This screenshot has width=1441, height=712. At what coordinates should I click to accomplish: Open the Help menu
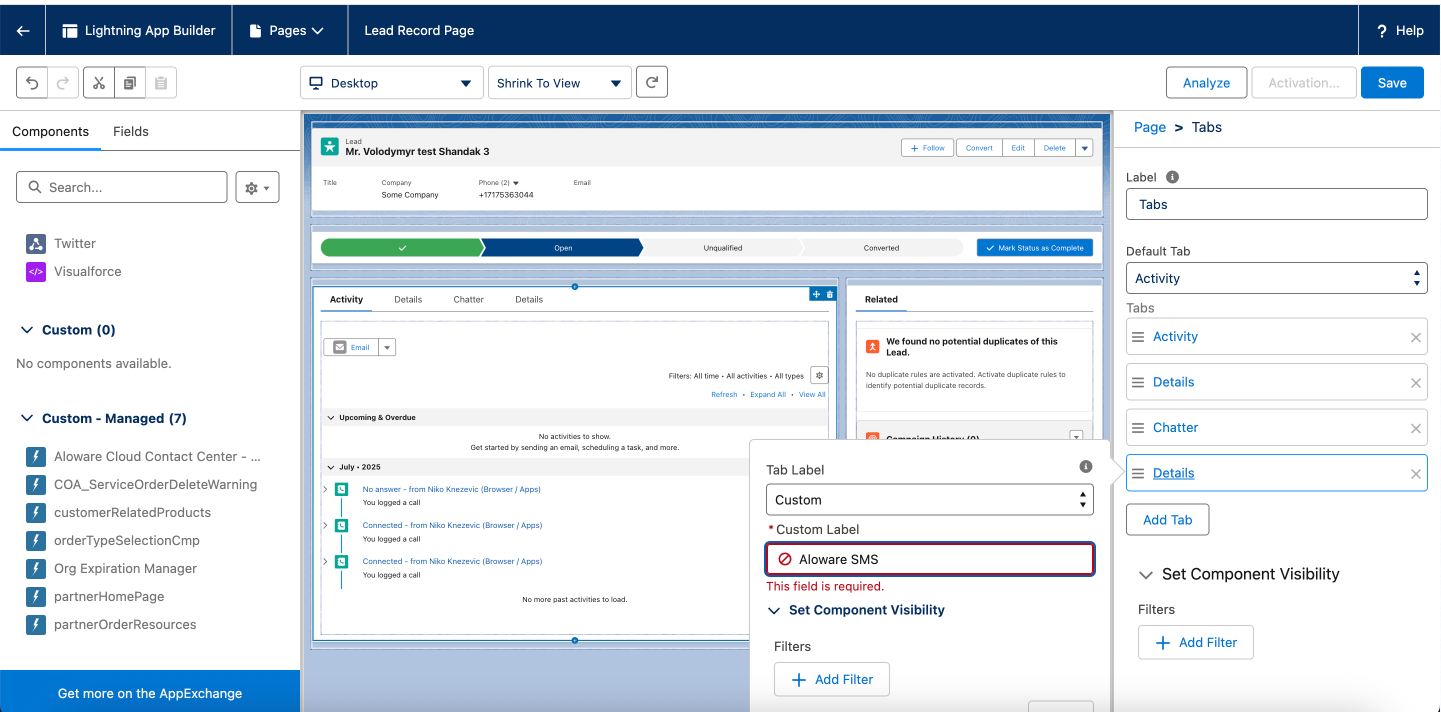coord(1400,30)
